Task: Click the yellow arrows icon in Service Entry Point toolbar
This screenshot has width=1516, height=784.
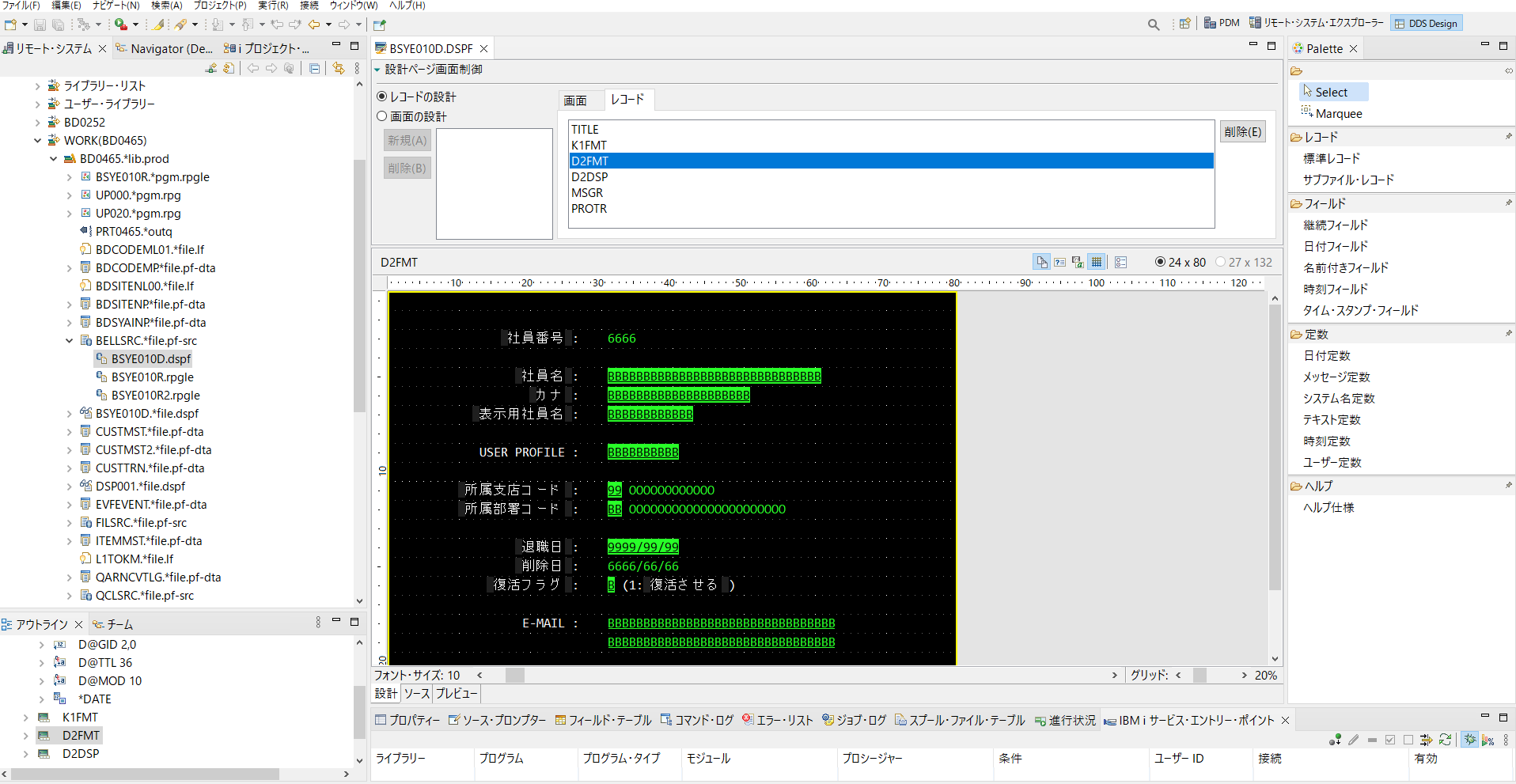Action: [x=1426, y=740]
